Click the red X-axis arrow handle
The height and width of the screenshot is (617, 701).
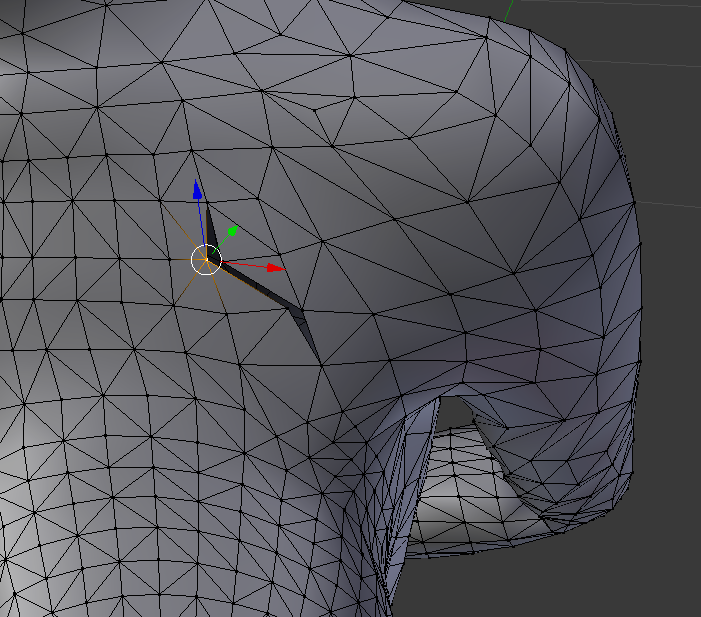(x=276, y=268)
